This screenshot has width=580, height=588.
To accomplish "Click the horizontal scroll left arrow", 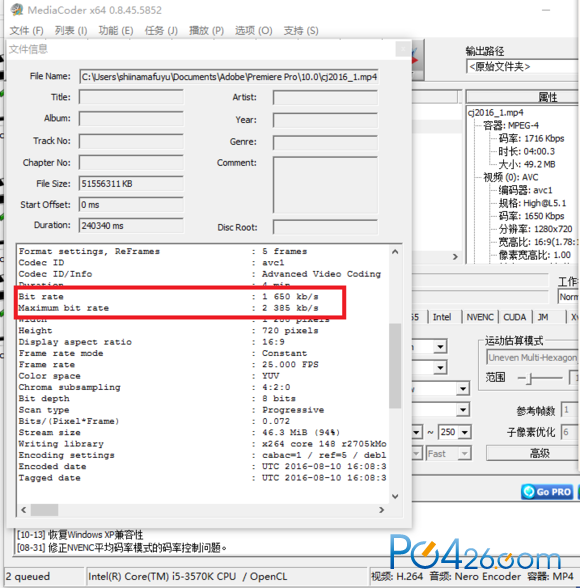I will point(24,510).
